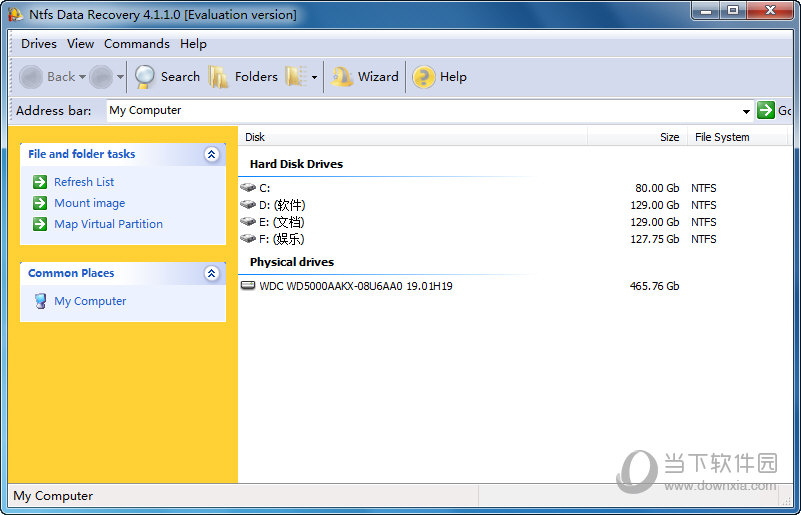
Task: Open the Drives menu
Action: click(39, 44)
